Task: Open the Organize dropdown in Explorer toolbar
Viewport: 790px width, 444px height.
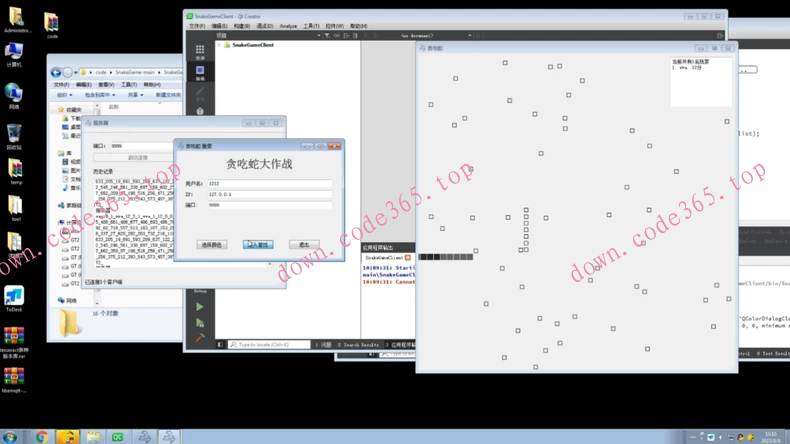Action: pyautogui.click(x=64, y=95)
